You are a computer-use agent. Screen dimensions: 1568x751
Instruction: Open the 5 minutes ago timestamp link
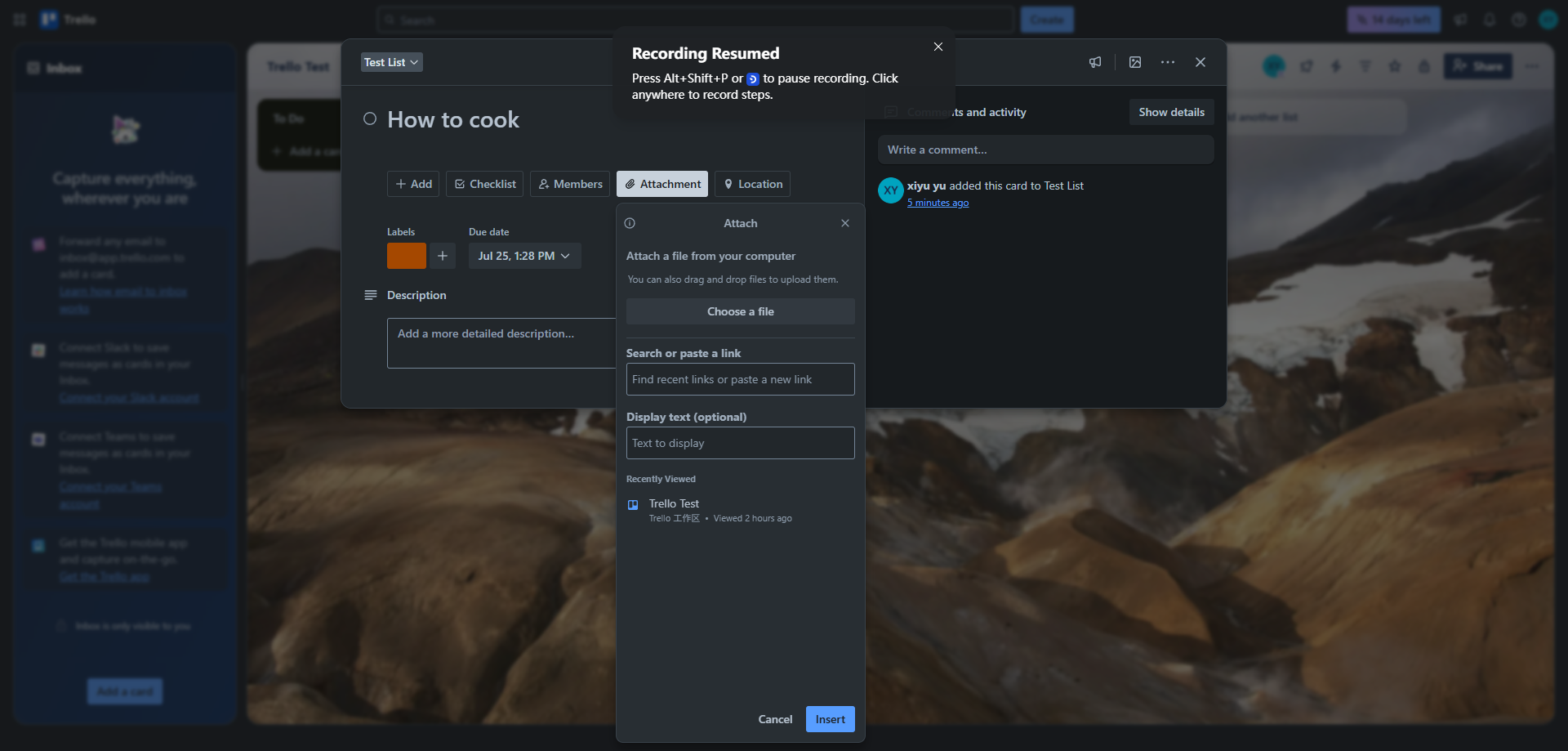coord(938,203)
